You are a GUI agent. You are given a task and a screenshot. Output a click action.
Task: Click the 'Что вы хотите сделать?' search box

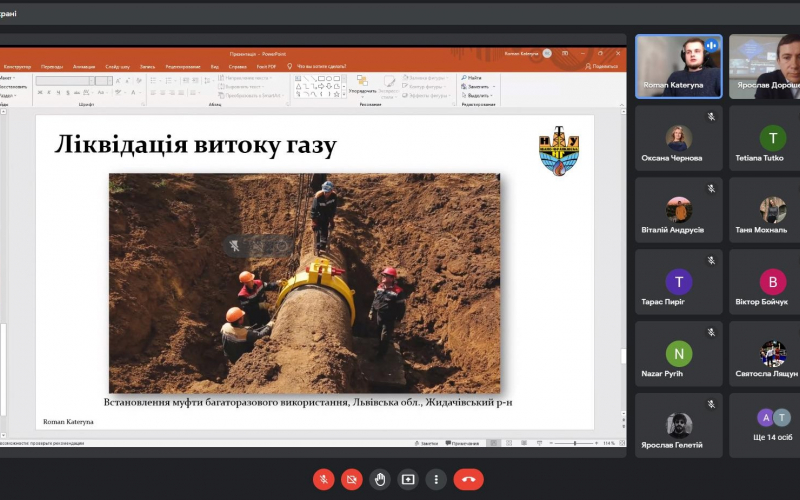[321, 66]
